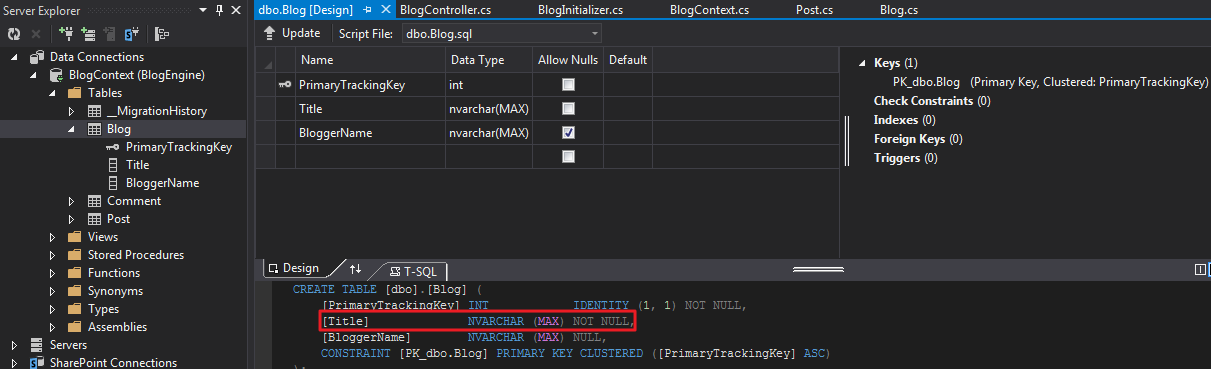Click the tree-view icon in Server Explorer toolbar
The image size is (1211, 369).
[x=161, y=34]
